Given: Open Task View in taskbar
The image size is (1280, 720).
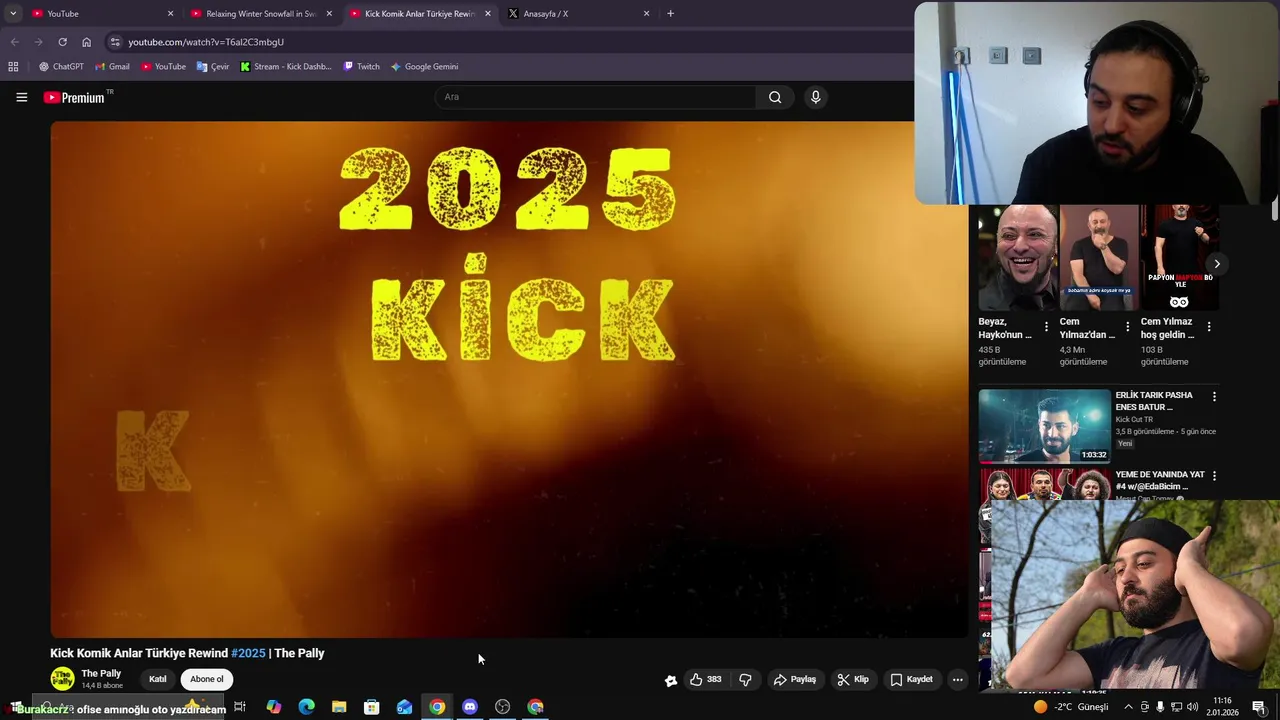Looking at the screenshot, I should [240, 707].
